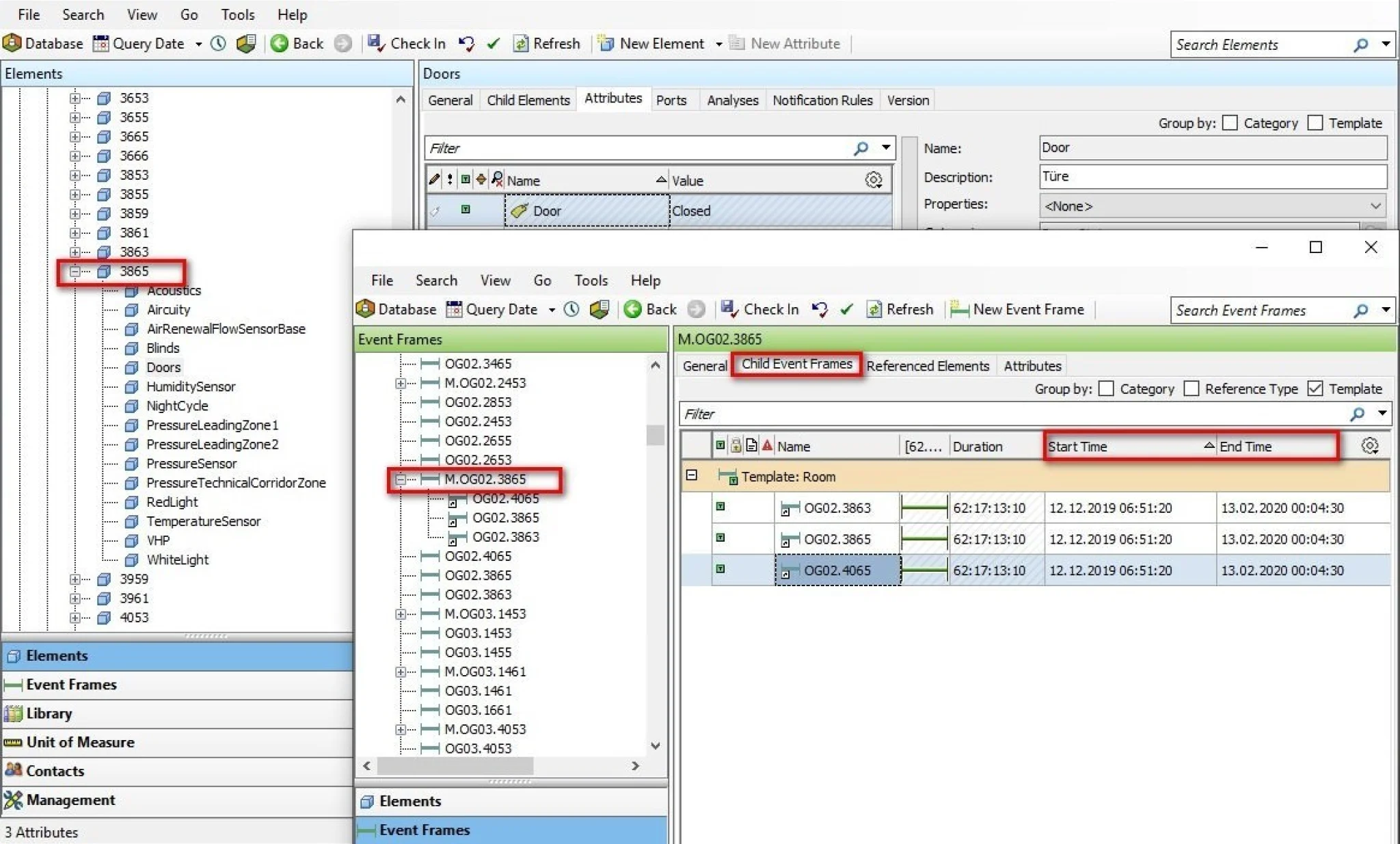
Task: Switch to the Referenced Elements tab
Action: point(928,365)
